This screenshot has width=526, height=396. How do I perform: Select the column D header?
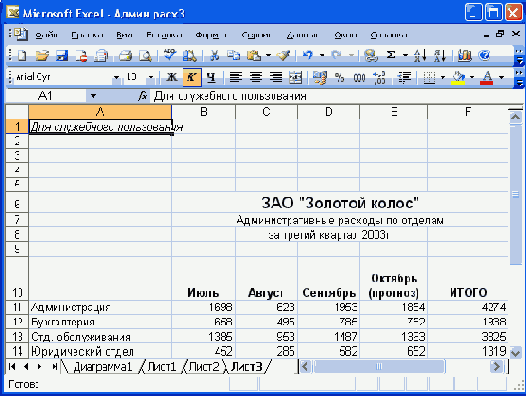click(328, 112)
